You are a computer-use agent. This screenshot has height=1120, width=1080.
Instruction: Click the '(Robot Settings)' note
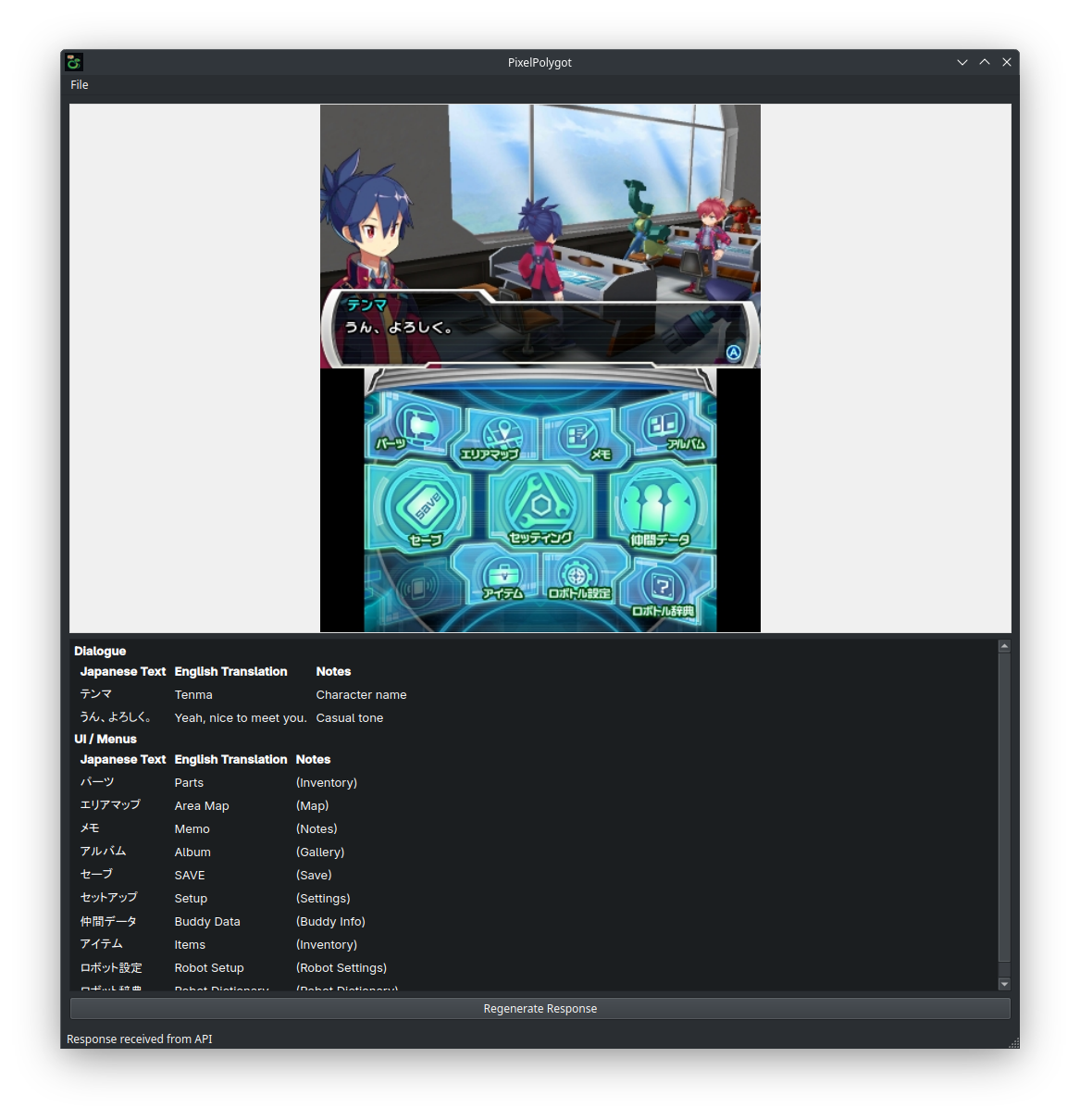(341, 968)
